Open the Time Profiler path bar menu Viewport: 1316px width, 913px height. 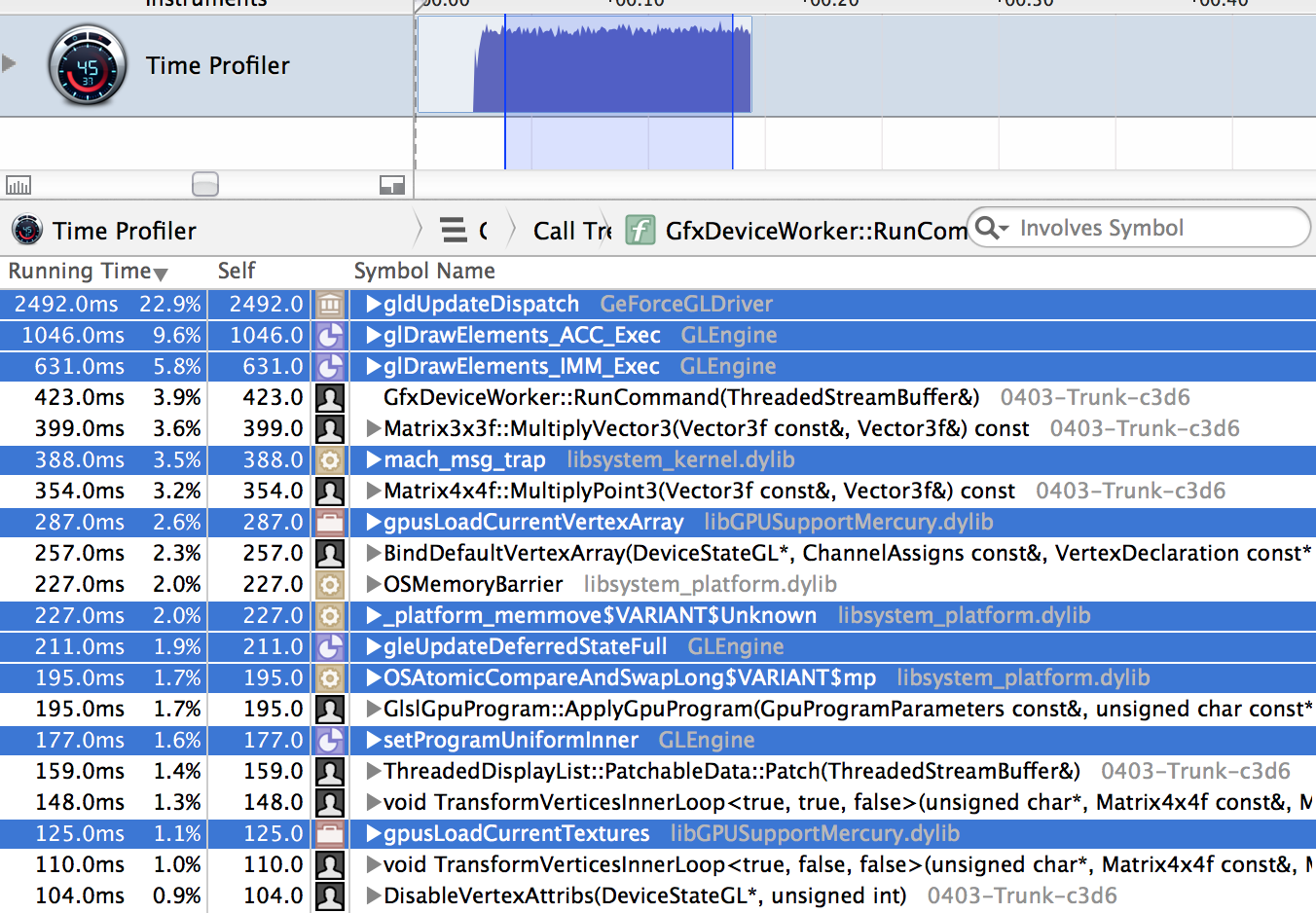coord(124,231)
